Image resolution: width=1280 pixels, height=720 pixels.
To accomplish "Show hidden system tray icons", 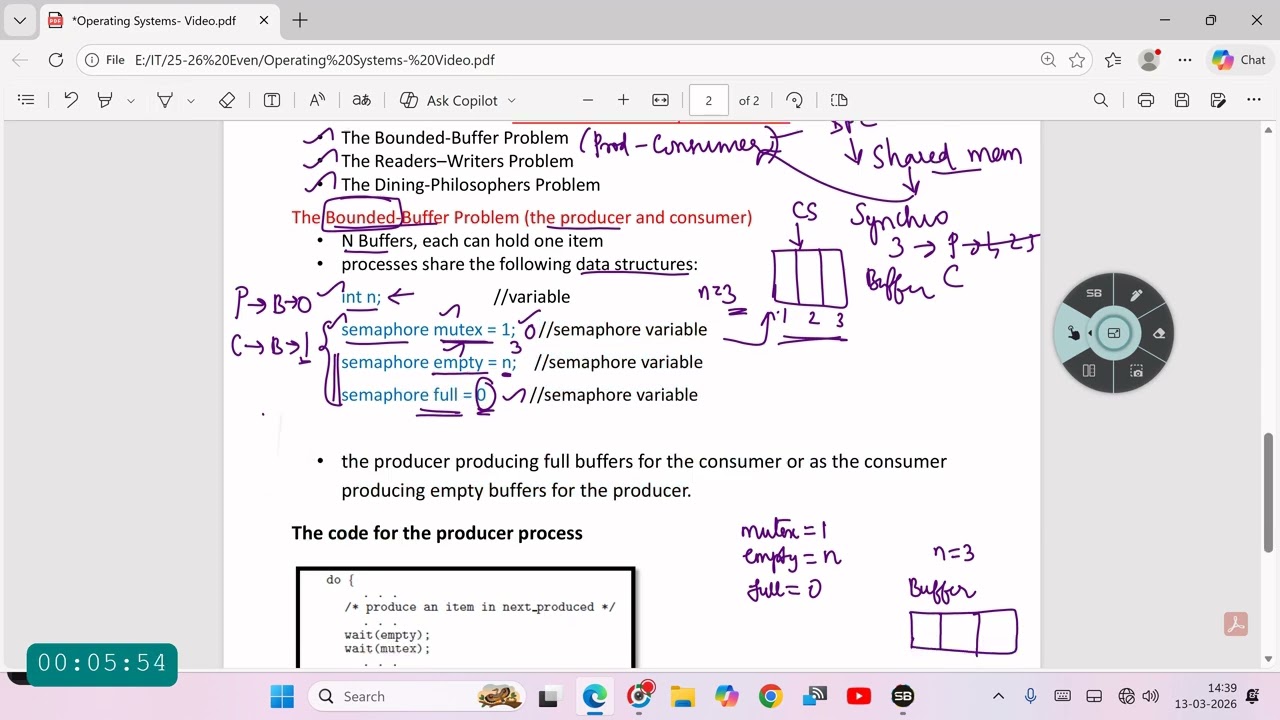I will [998, 696].
